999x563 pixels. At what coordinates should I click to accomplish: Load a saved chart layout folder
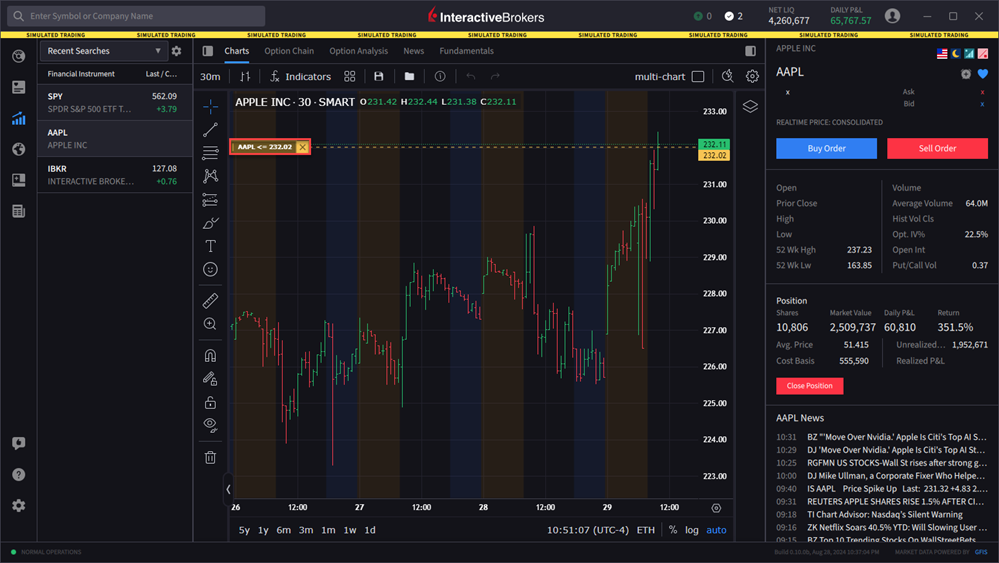pos(409,76)
